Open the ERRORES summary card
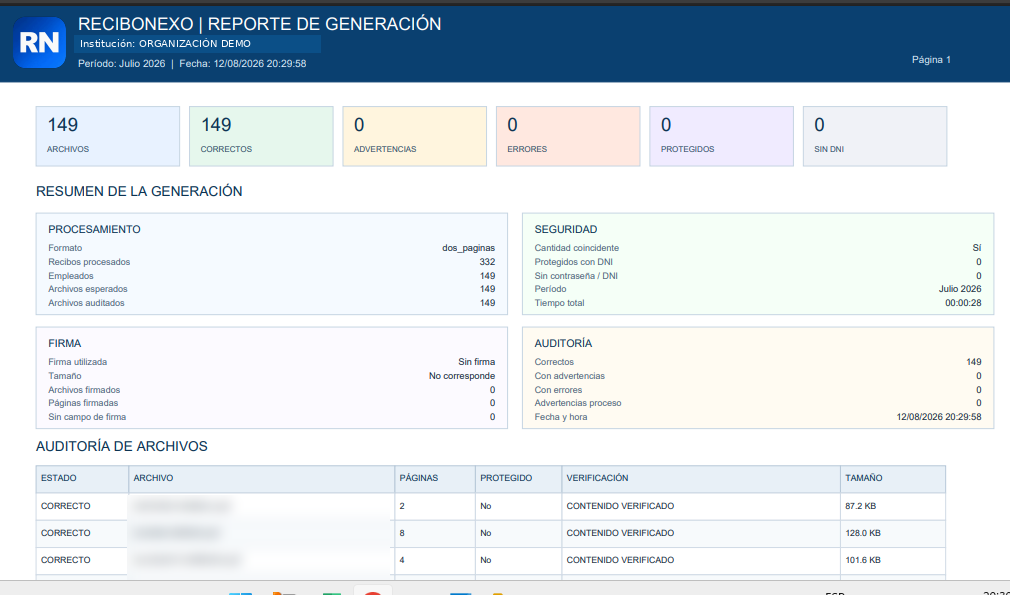The width and height of the screenshot is (1010, 595). 568,137
